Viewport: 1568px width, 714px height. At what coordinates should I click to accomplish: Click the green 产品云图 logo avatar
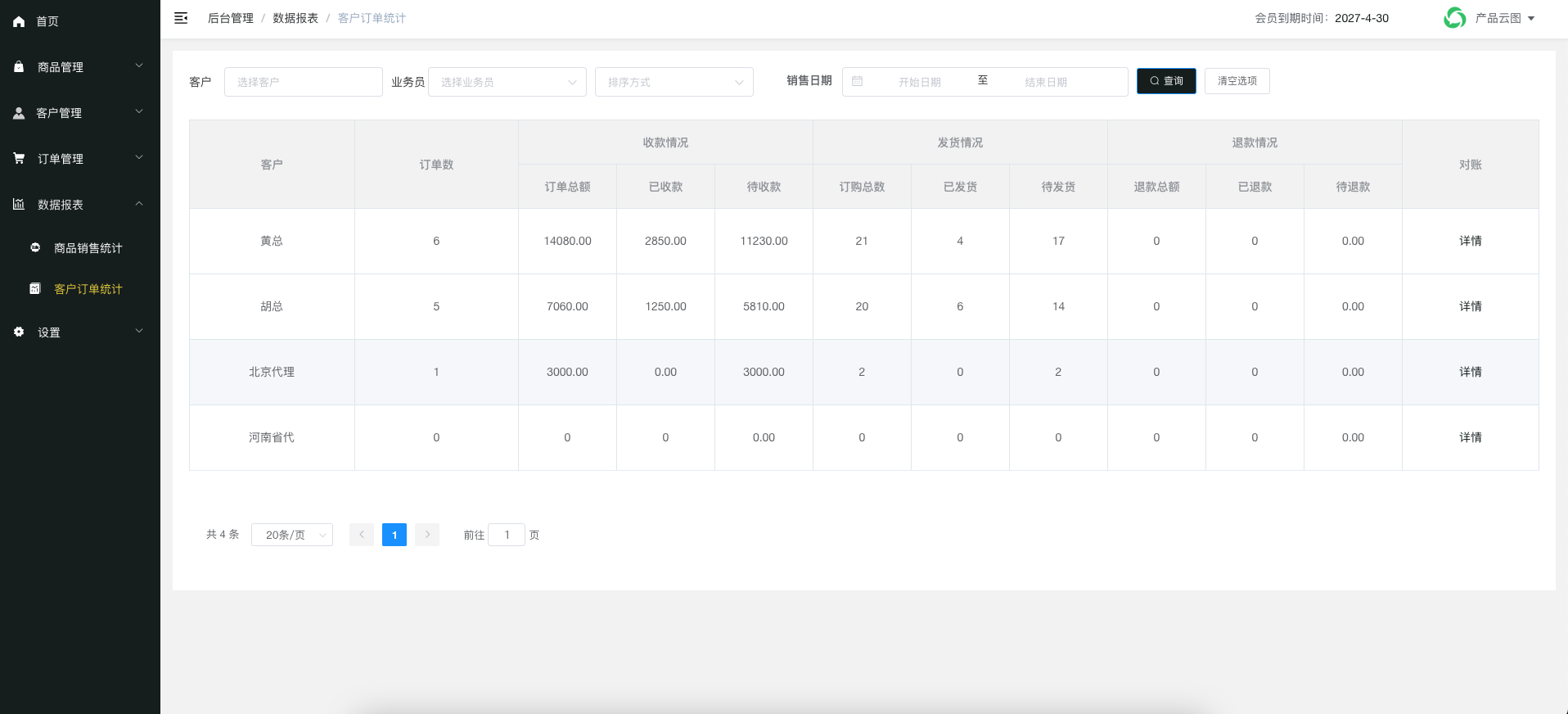(x=1454, y=18)
